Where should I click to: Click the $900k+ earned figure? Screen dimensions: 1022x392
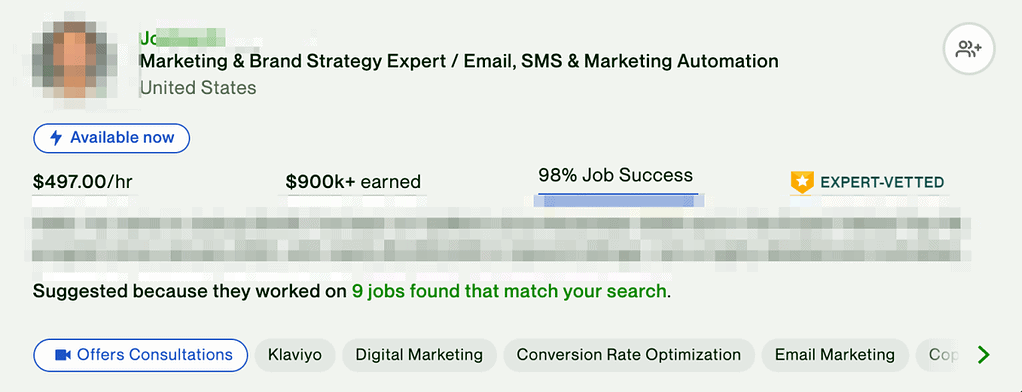pos(353,182)
